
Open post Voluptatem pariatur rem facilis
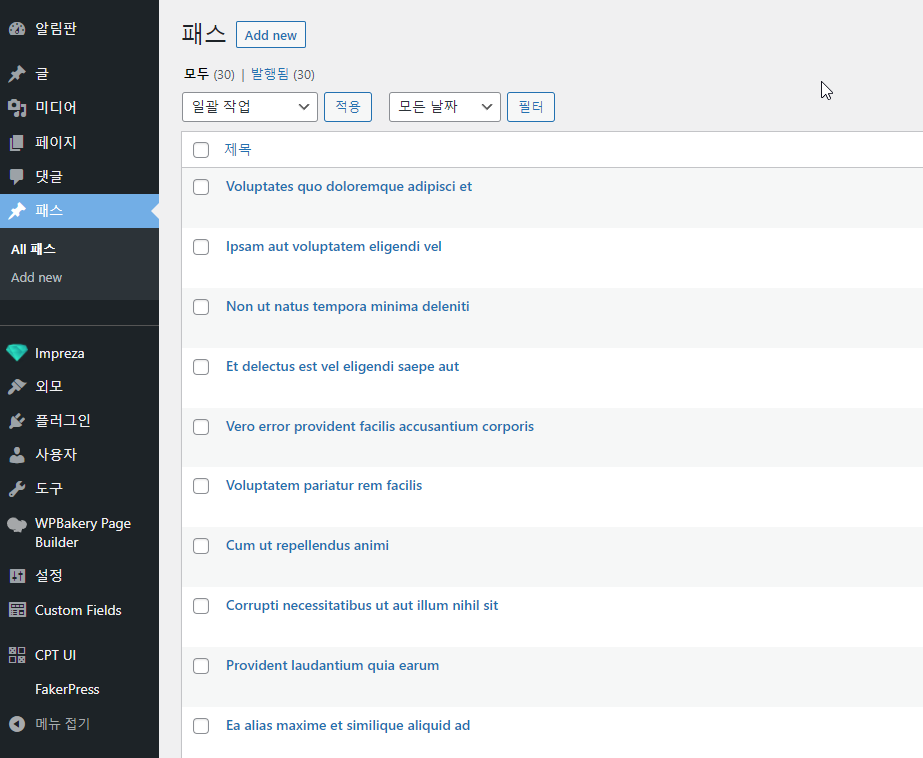click(324, 486)
